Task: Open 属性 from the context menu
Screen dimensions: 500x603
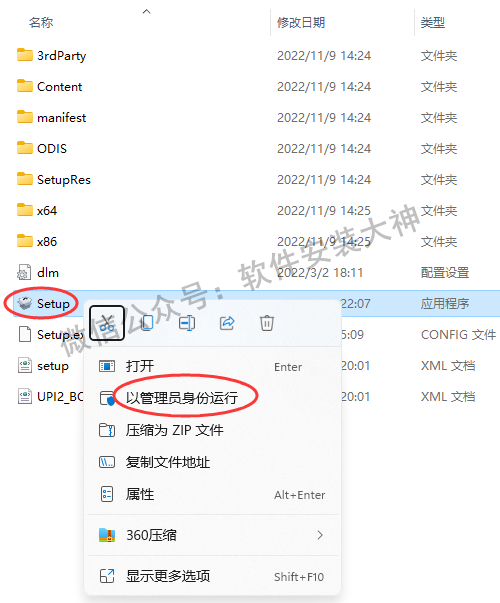Action: [x=140, y=494]
